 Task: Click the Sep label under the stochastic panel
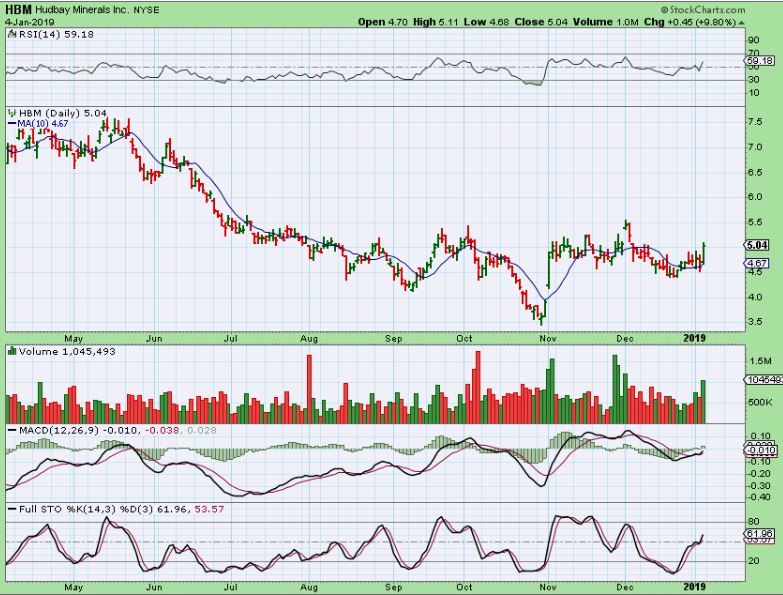click(393, 587)
